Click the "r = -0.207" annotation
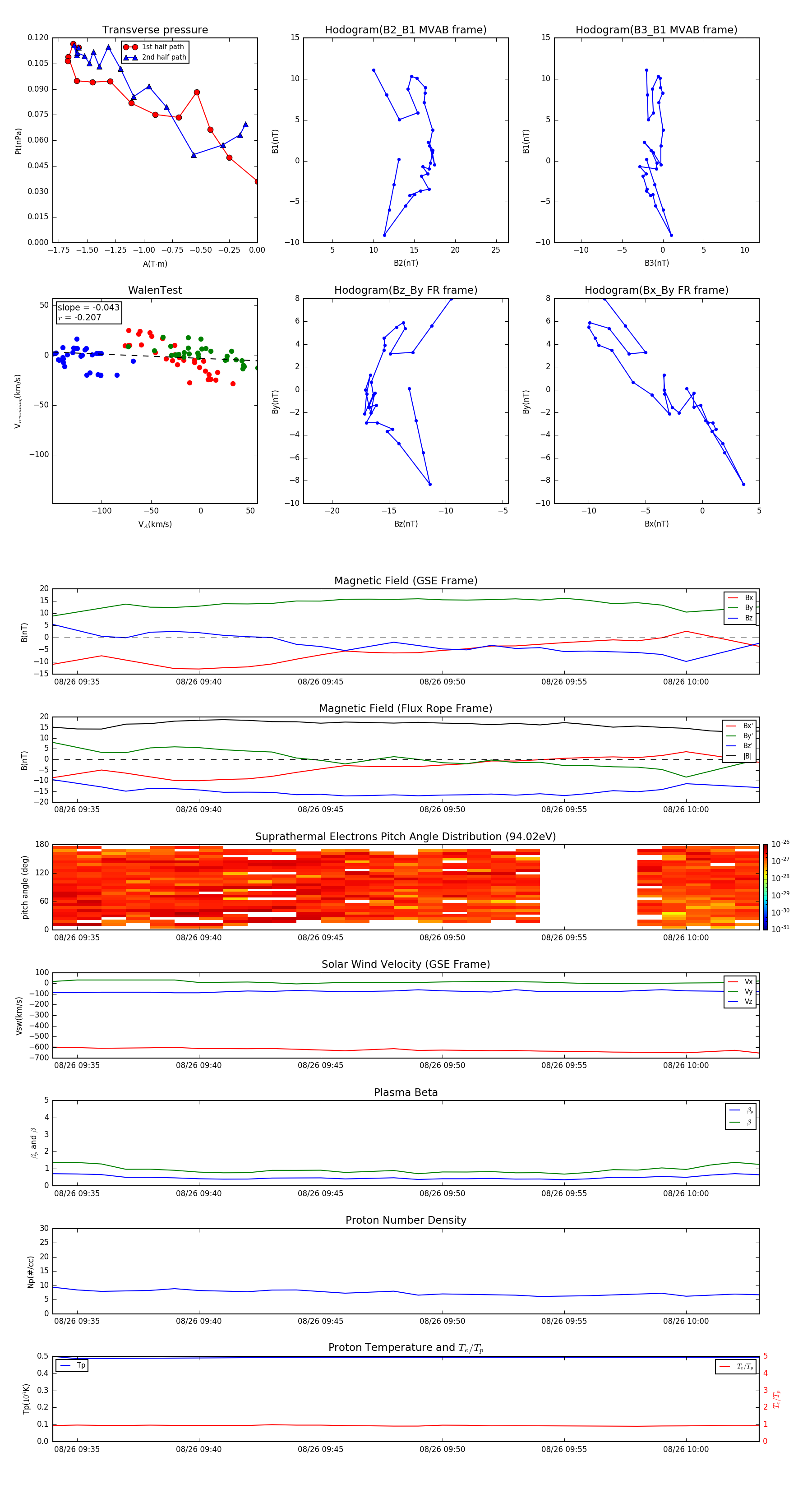This screenshot has width=812, height=1489. click(x=80, y=317)
